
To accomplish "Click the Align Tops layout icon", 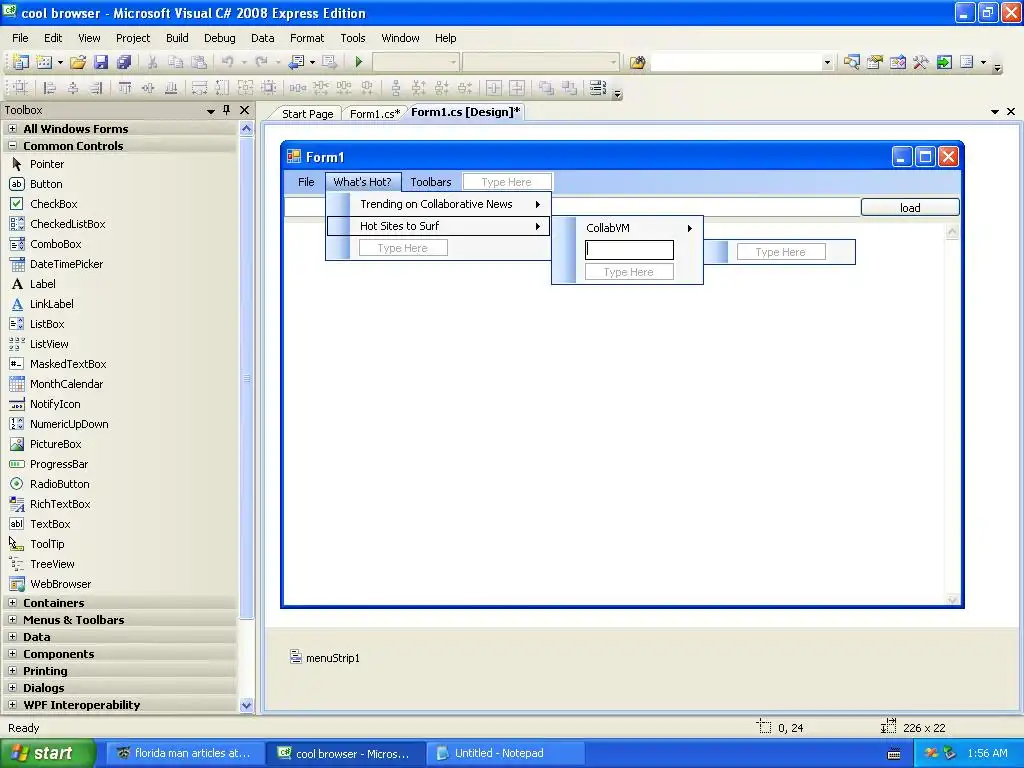I will tap(125, 88).
